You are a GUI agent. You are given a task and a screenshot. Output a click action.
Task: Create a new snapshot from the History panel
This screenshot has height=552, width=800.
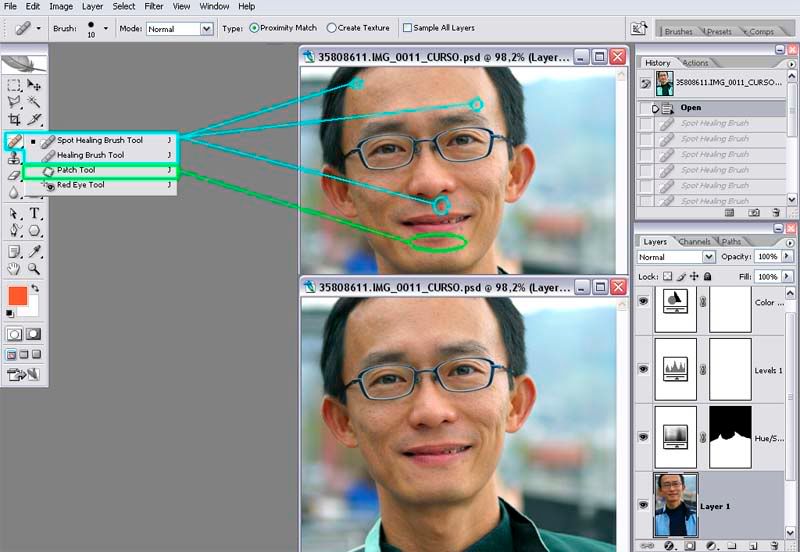pyautogui.click(x=753, y=212)
